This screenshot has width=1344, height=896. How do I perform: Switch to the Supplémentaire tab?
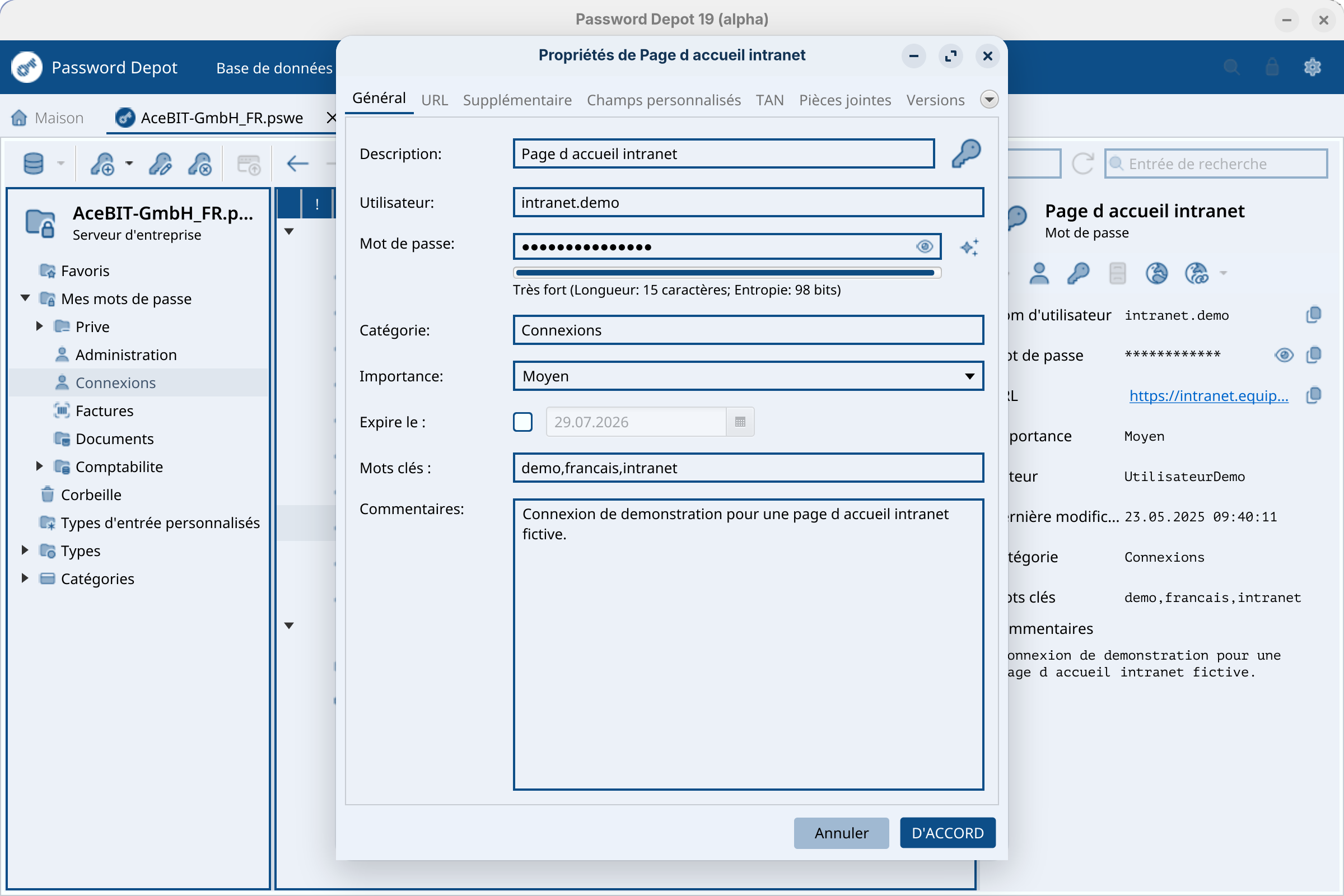pyautogui.click(x=517, y=100)
